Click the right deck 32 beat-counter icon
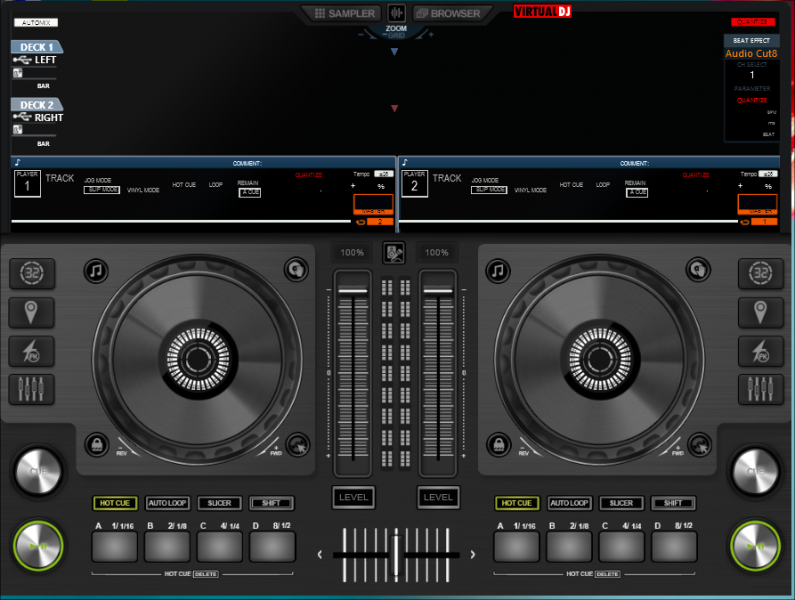795x600 pixels. (x=761, y=274)
